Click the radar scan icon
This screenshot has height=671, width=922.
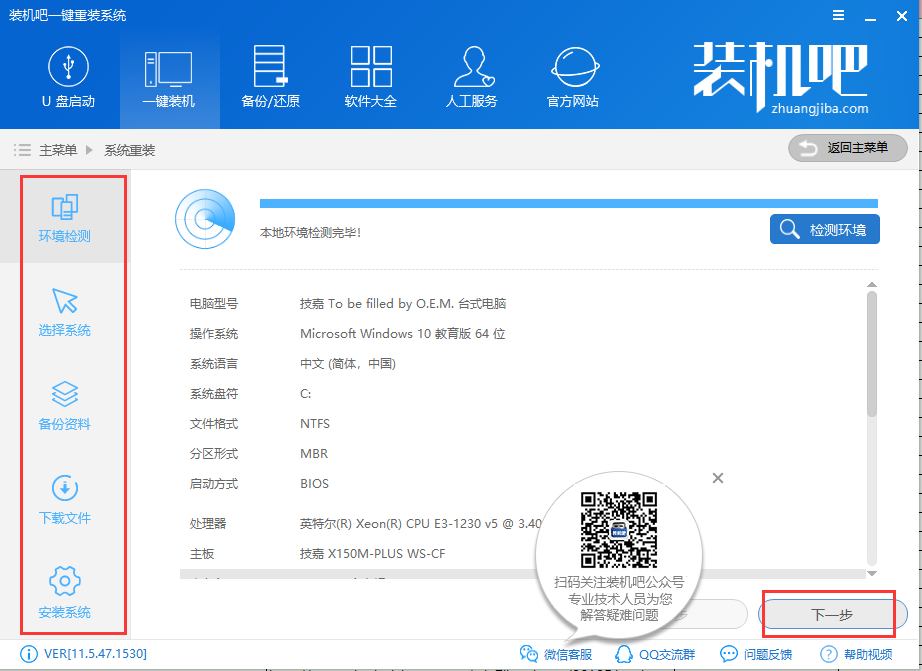click(x=205, y=219)
